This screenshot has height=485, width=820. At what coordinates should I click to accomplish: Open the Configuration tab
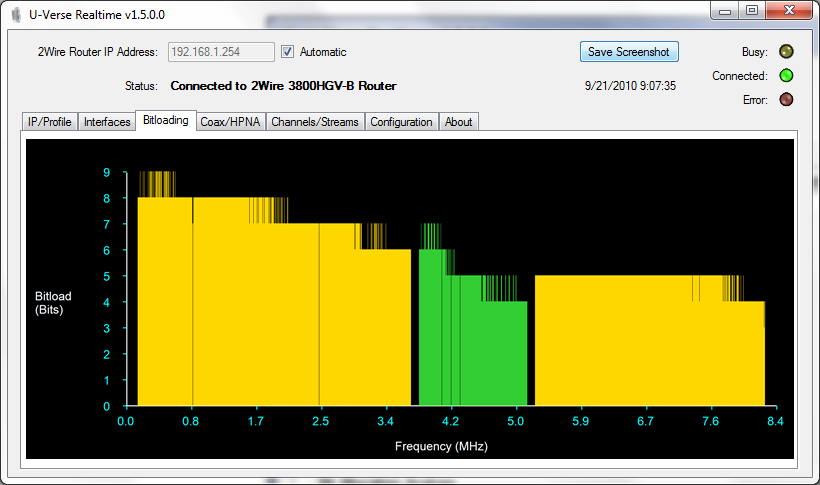[x=401, y=121]
